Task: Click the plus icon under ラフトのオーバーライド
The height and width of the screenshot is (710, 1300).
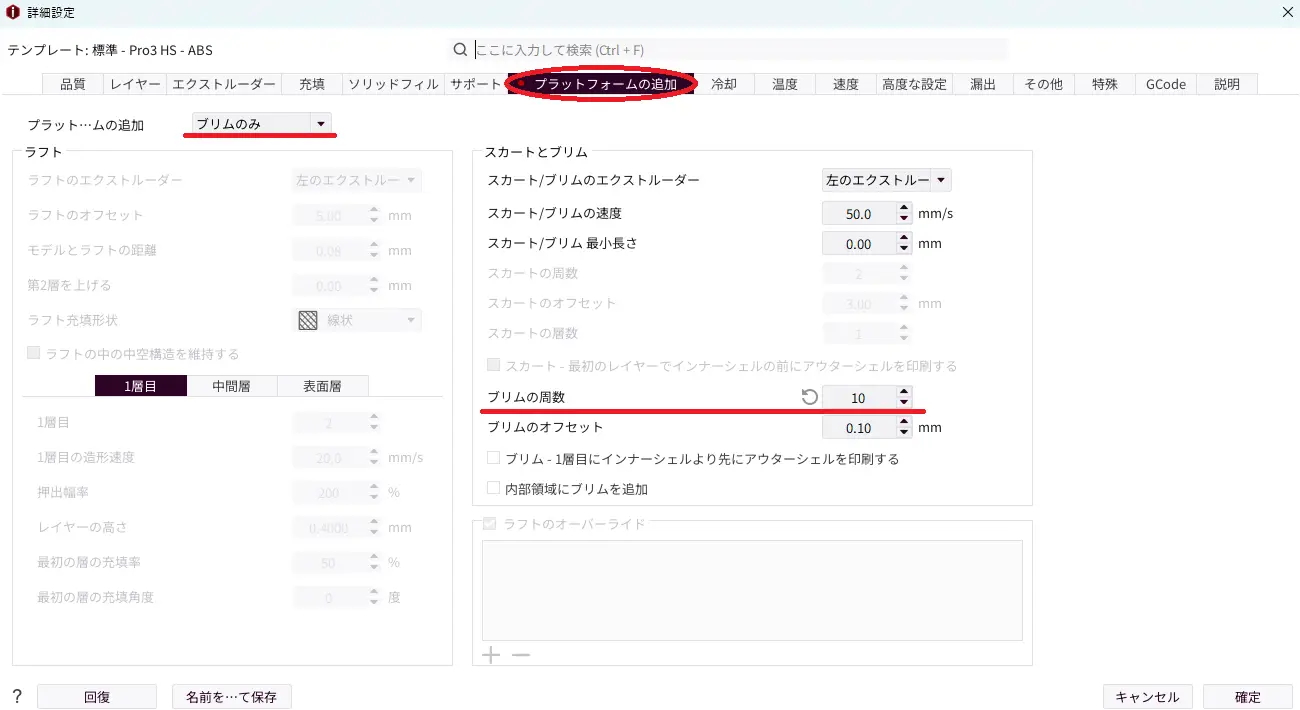Action: (x=491, y=656)
